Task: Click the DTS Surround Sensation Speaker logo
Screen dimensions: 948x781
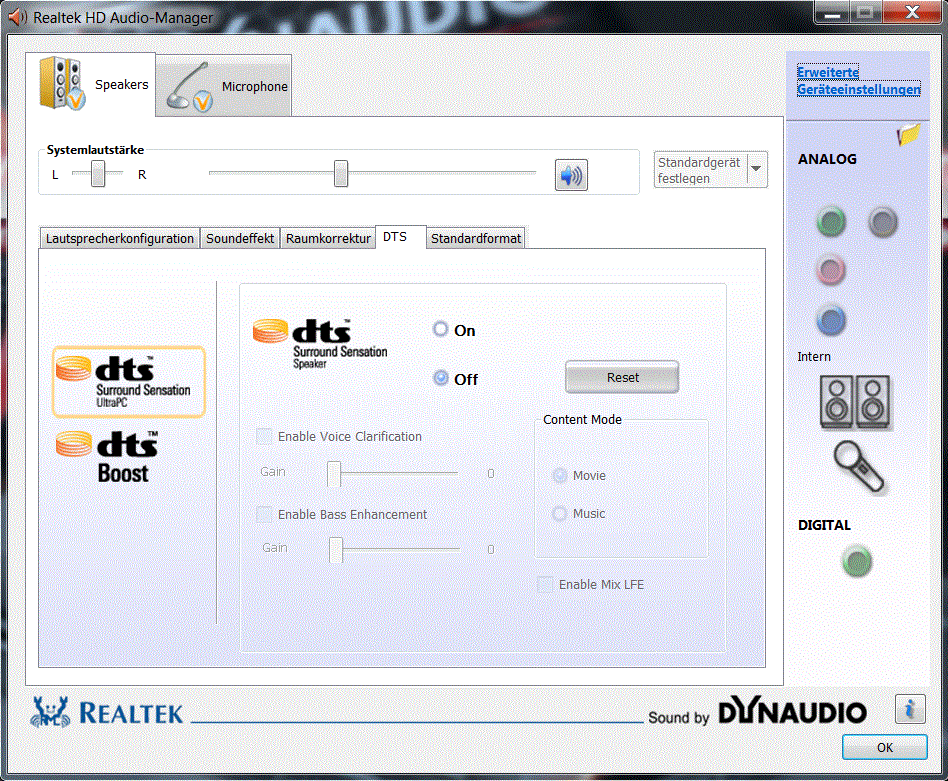Action: pyautogui.click(x=320, y=343)
